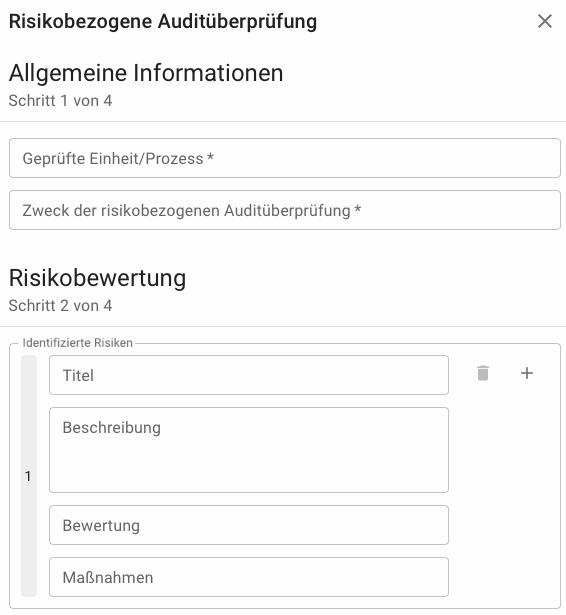Select the Schritt 2 von 4 label
566x615 pixels.
[60, 306]
